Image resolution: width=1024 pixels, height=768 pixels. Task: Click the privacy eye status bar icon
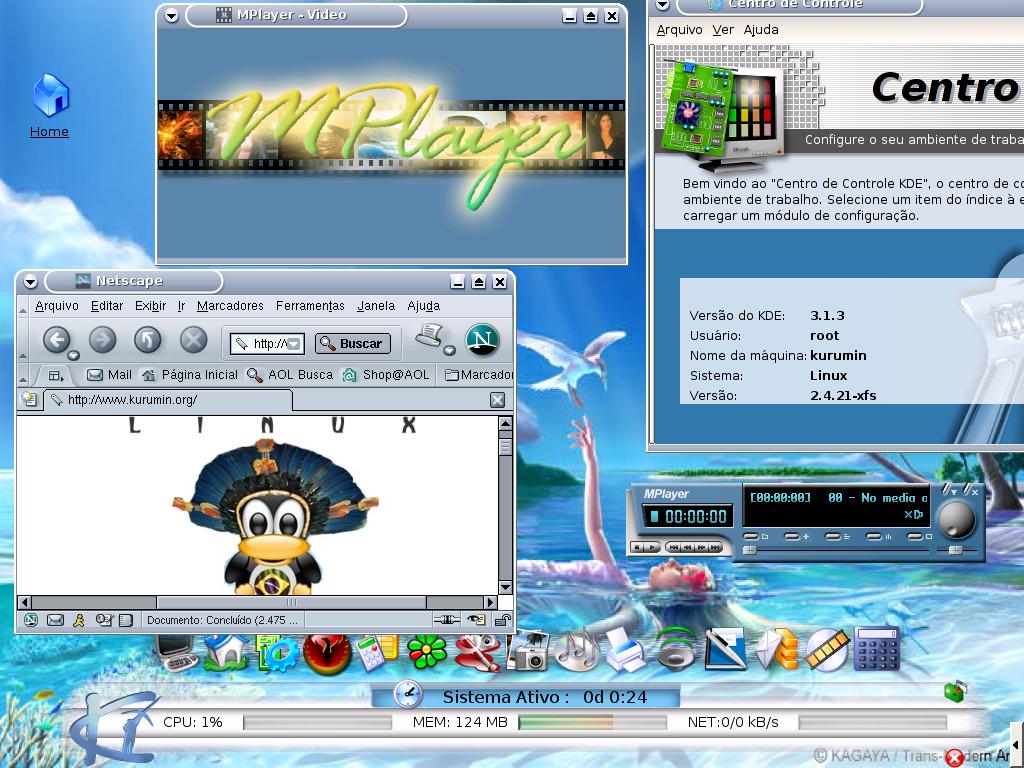(476, 620)
